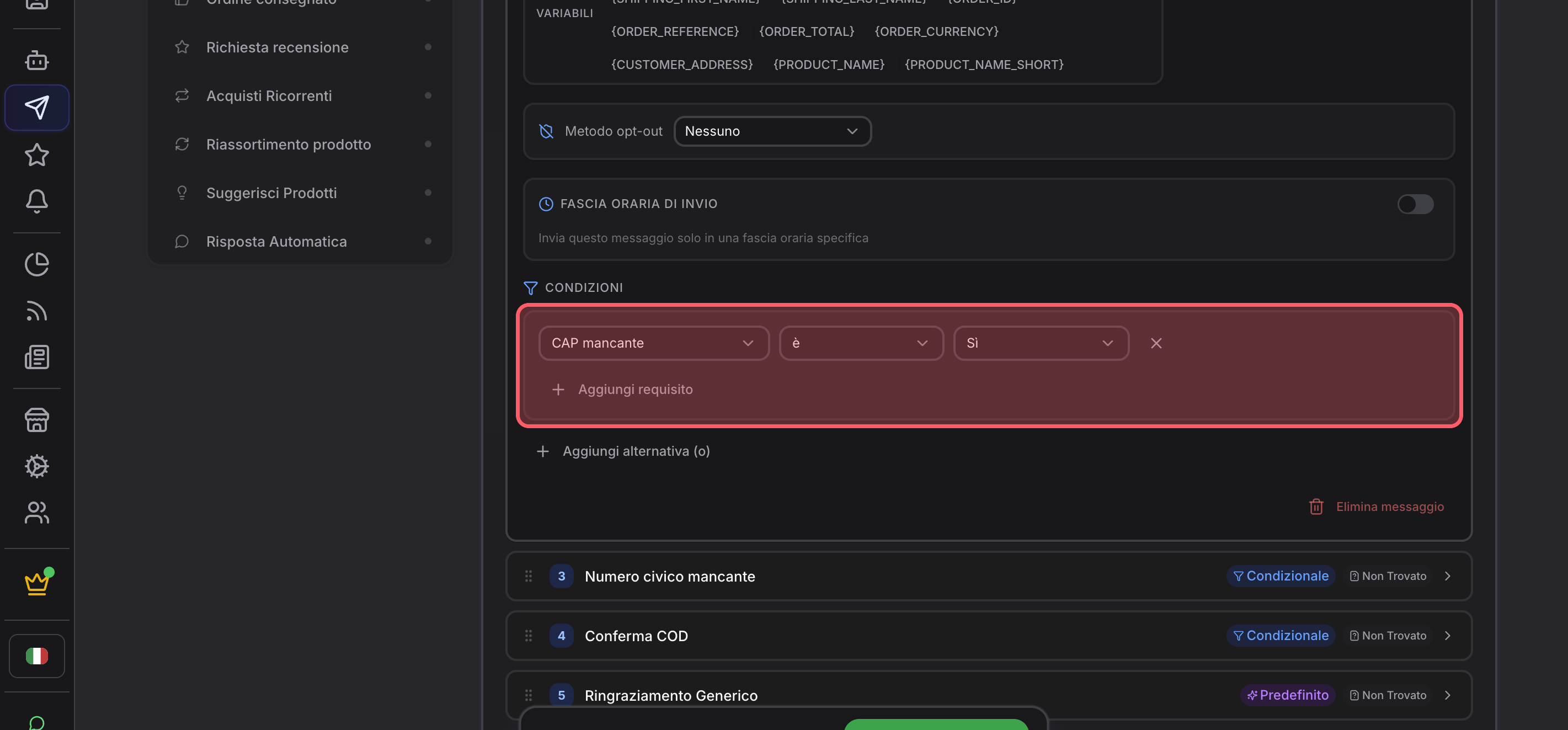Open Metodo opt-out Nessuno dropdown

pyautogui.click(x=772, y=131)
